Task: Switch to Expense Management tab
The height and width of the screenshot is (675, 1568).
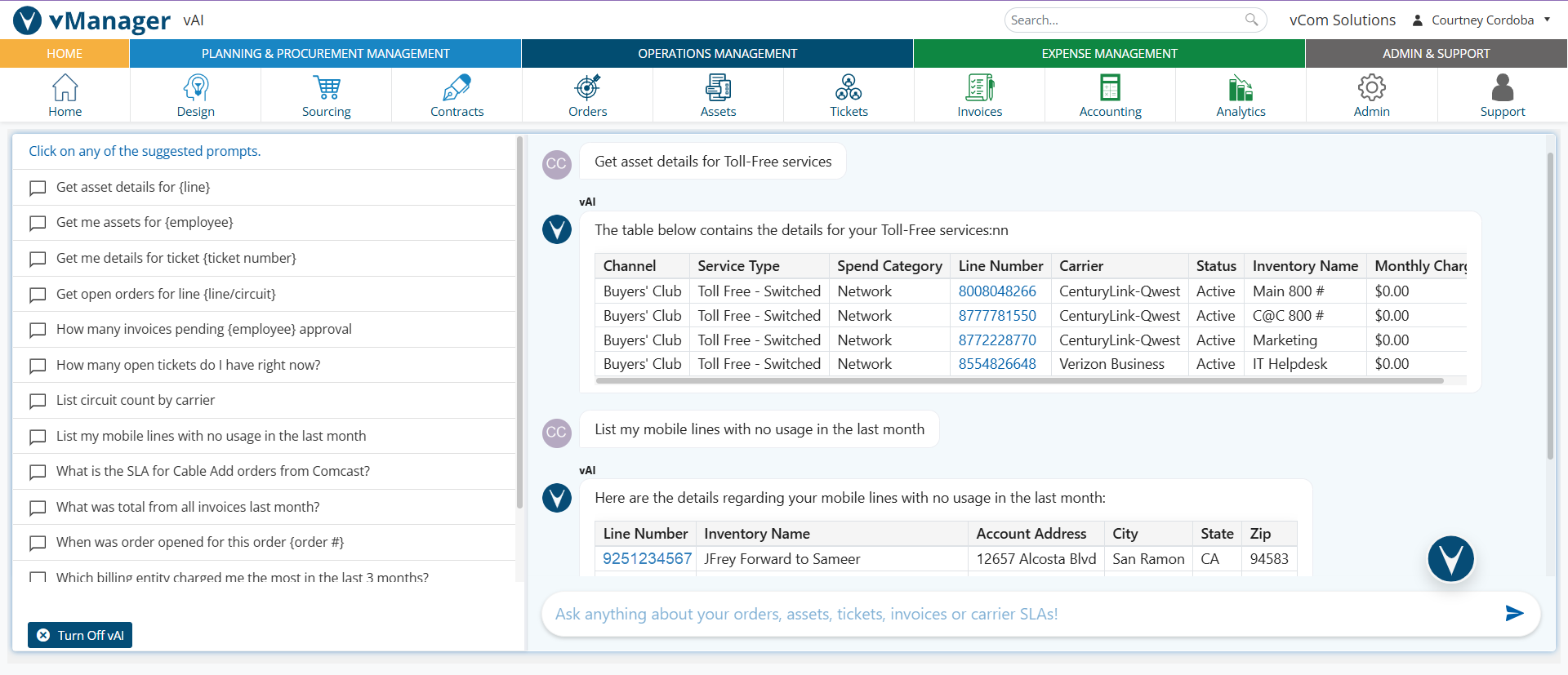Action: pyautogui.click(x=1109, y=53)
